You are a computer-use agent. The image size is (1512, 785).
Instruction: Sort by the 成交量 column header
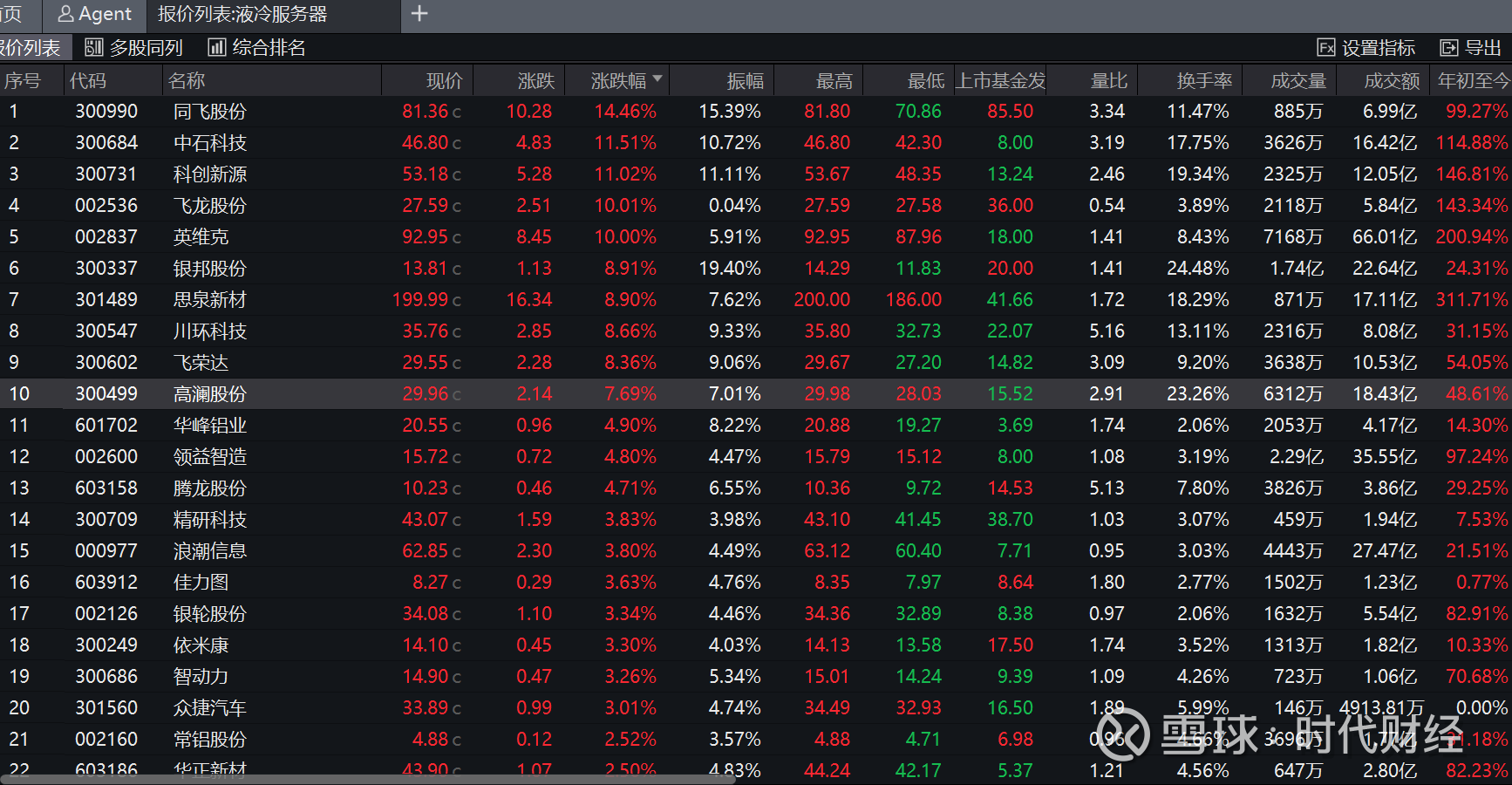[x=1297, y=81]
